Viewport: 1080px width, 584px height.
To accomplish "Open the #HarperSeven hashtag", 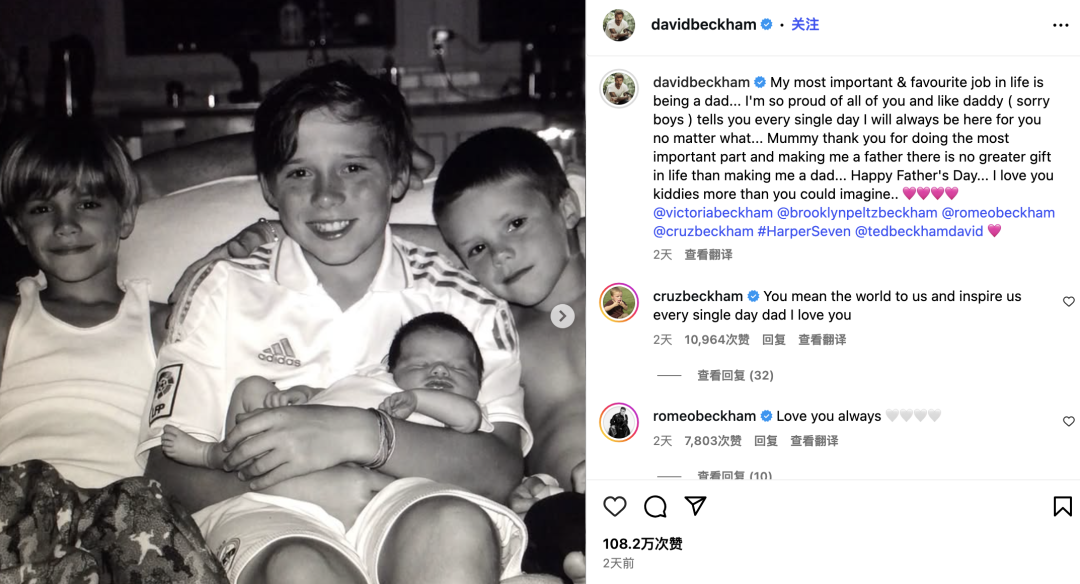I will point(804,231).
